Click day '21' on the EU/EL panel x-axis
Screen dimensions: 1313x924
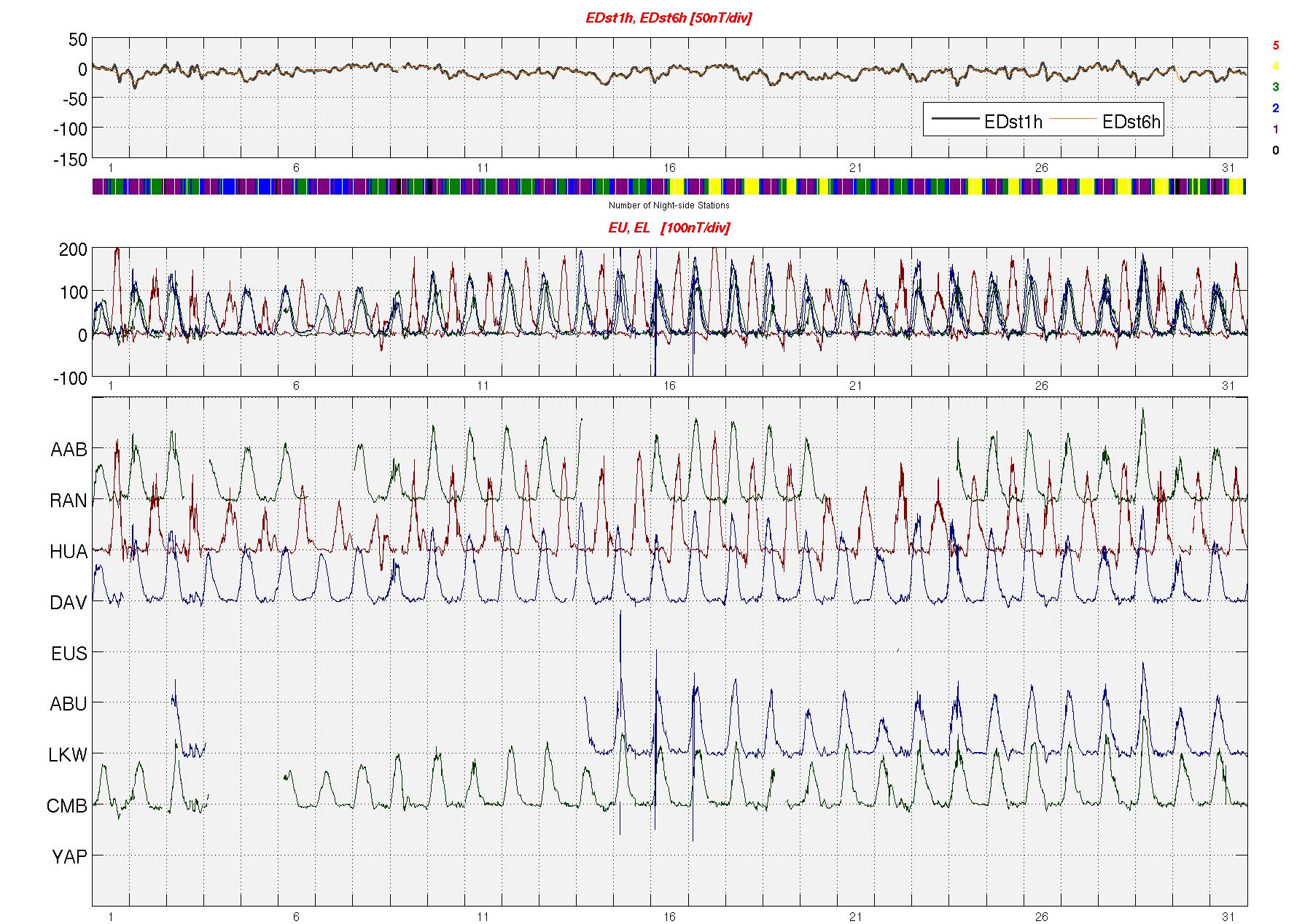855,386
